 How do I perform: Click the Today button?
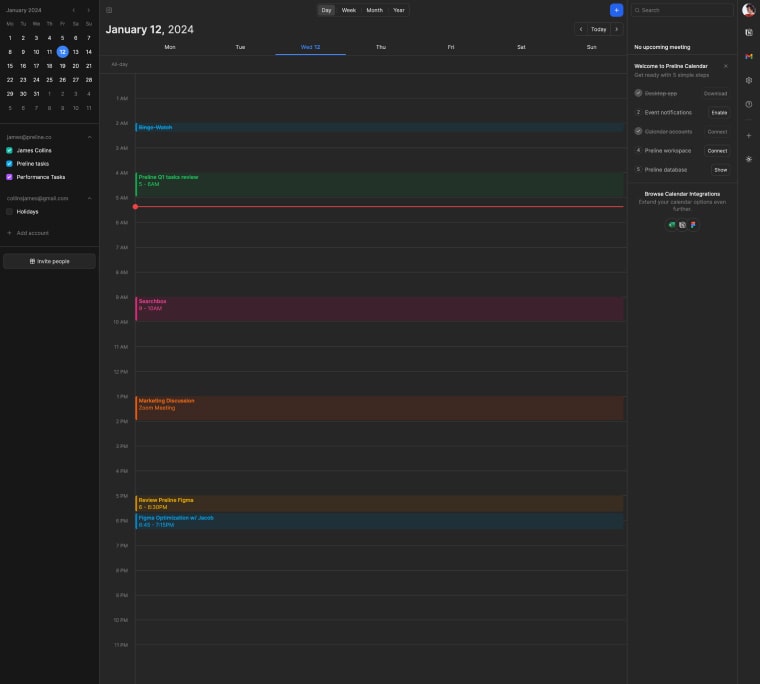tap(599, 29)
